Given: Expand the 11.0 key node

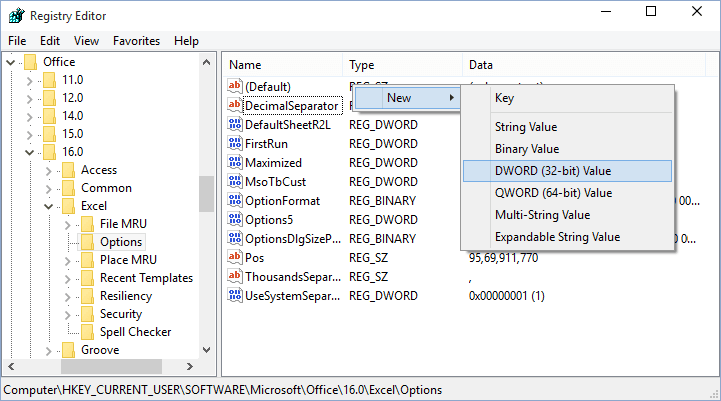Looking at the screenshot, I should 29,81.
